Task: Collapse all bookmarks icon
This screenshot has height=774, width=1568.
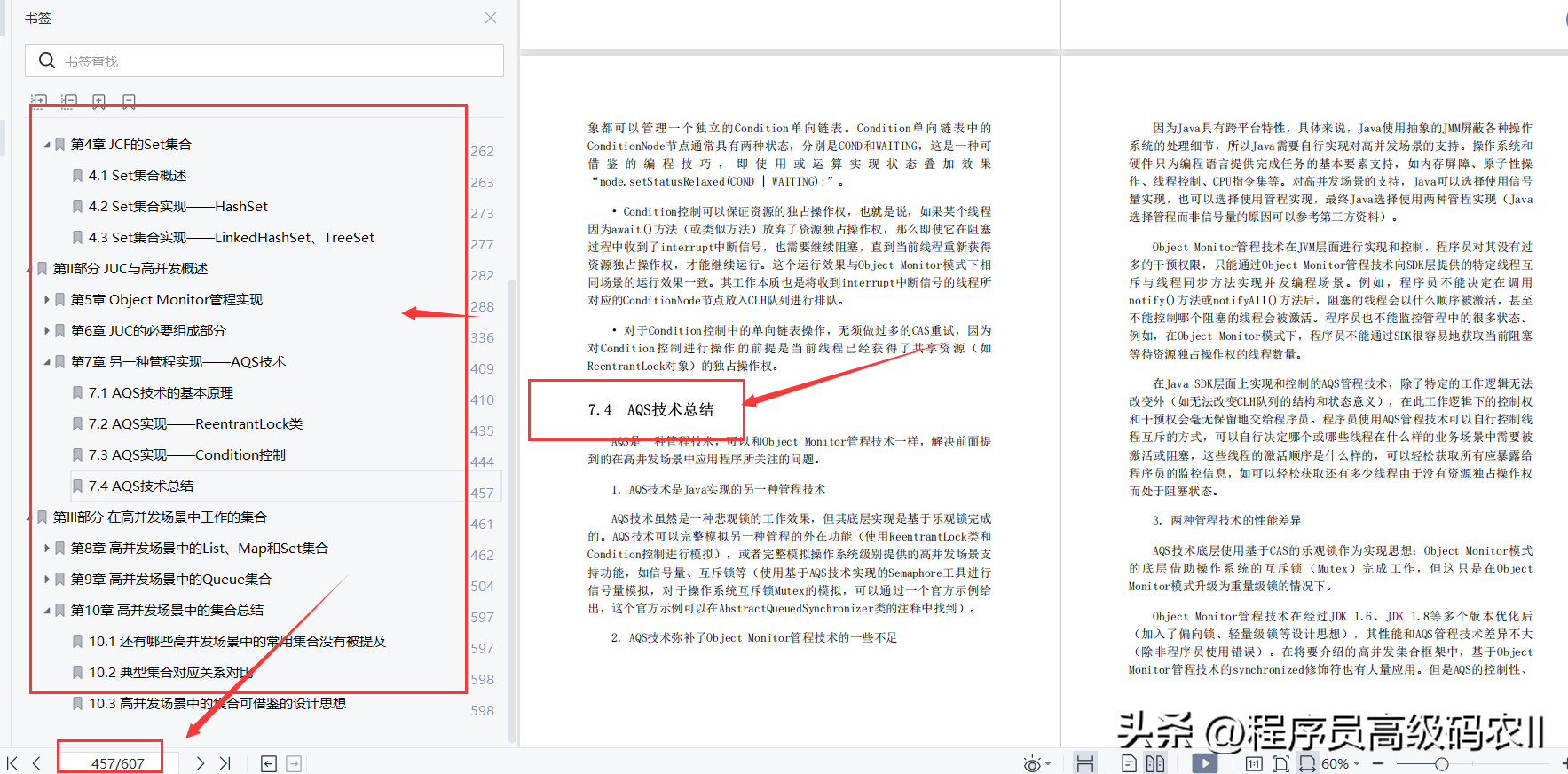Action: 68,102
